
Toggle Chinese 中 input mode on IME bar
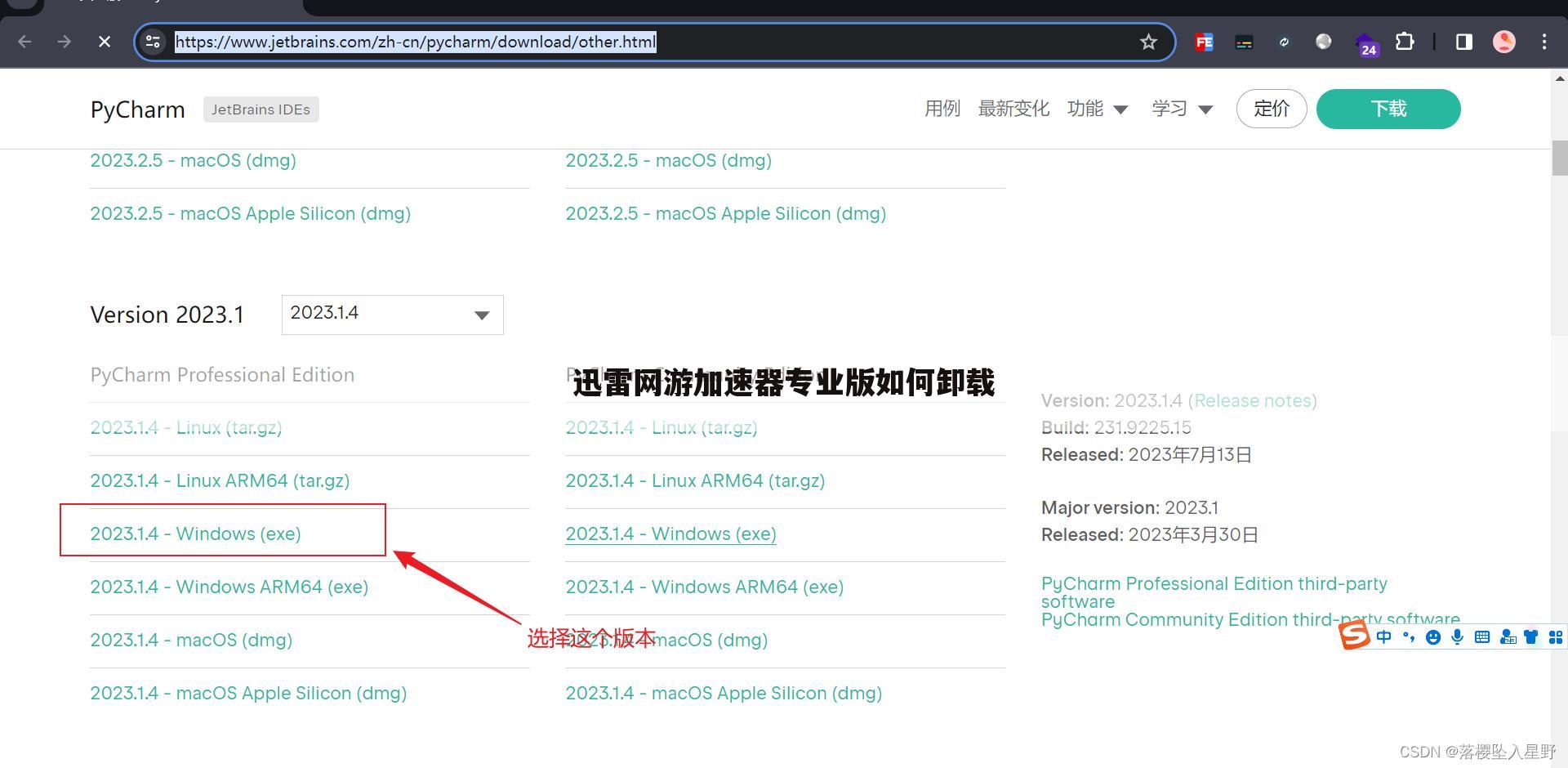1383,637
